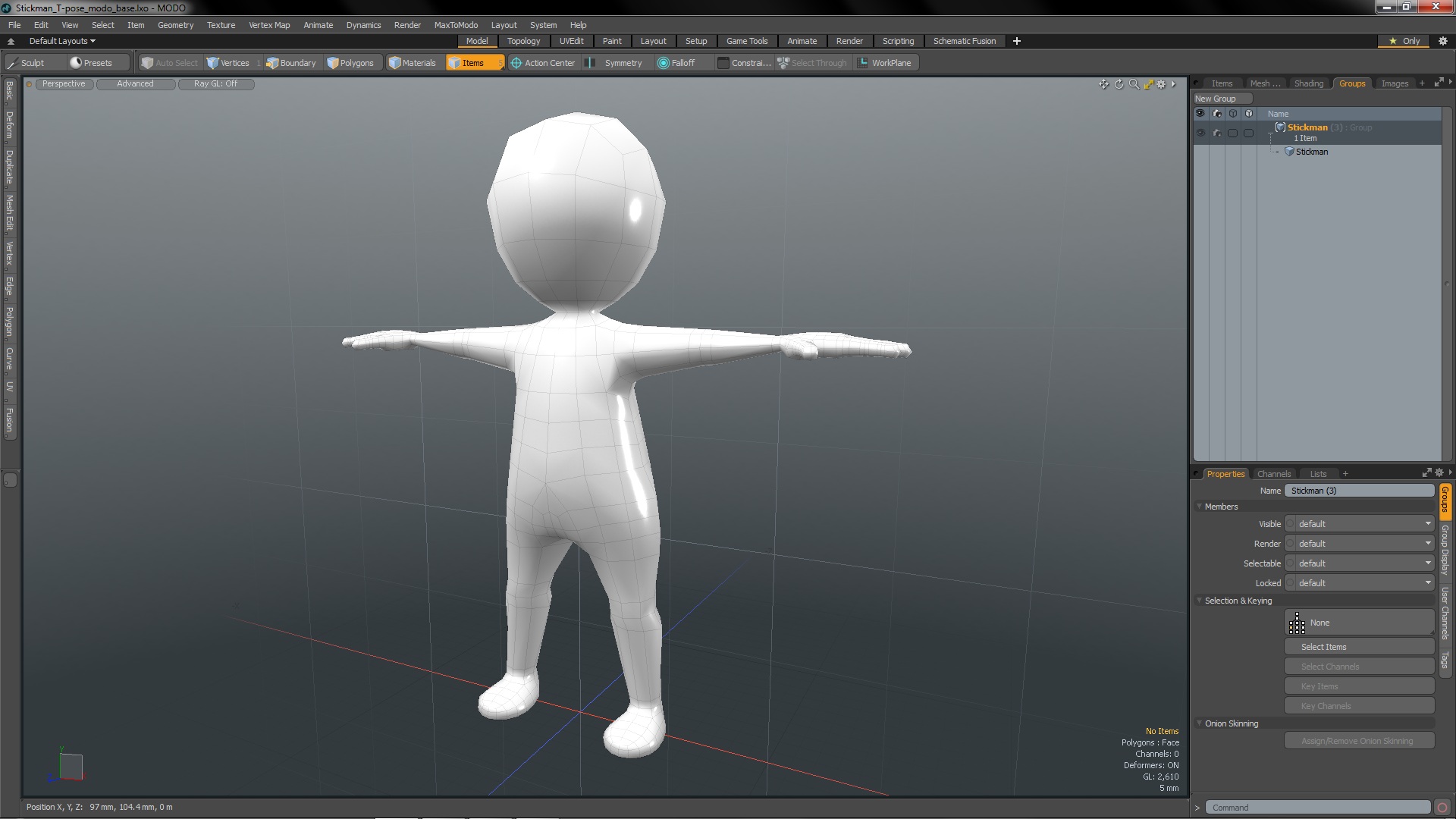
Task: Click the Select Items button
Action: click(x=1358, y=647)
